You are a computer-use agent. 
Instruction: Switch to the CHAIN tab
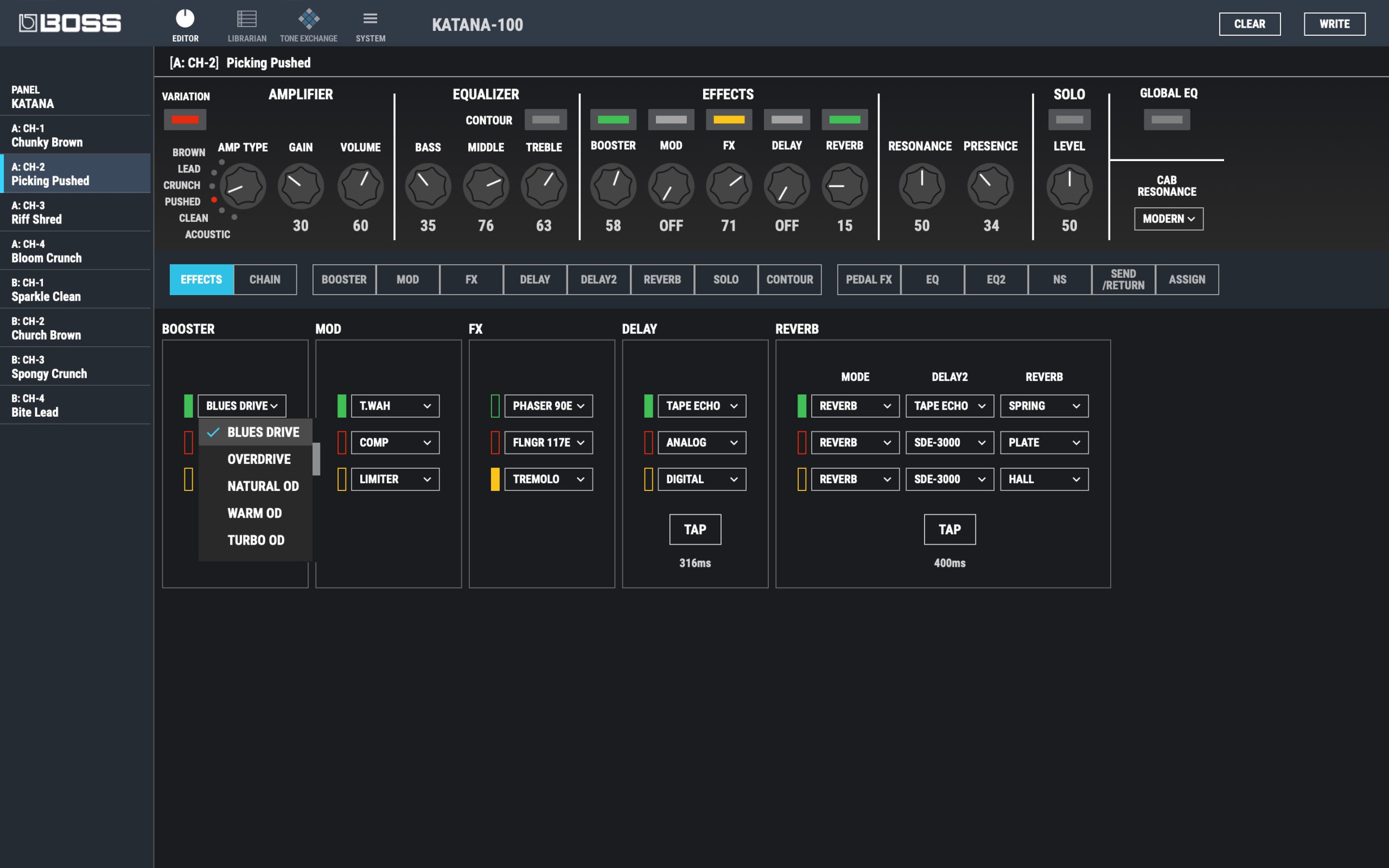pyautogui.click(x=265, y=279)
